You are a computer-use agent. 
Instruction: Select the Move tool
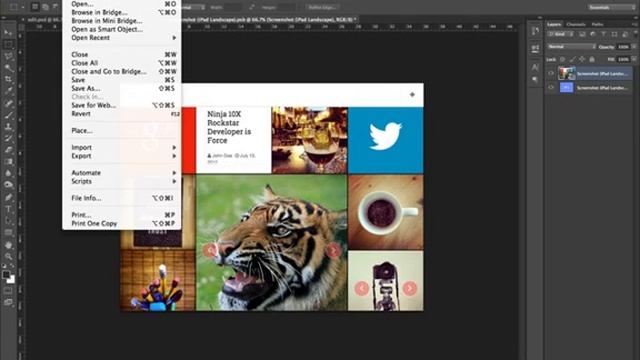pyautogui.click(x=9, y=32)
